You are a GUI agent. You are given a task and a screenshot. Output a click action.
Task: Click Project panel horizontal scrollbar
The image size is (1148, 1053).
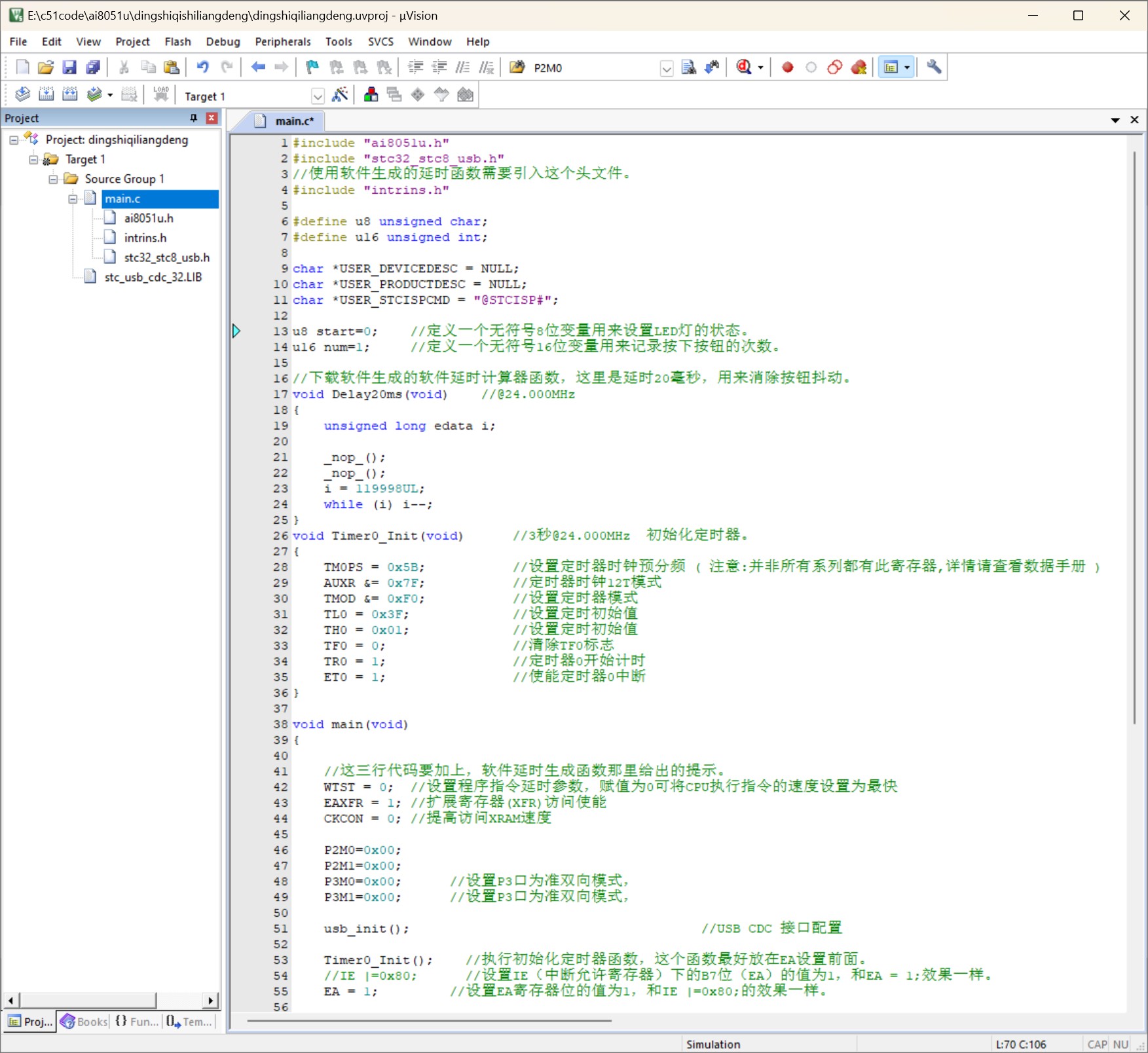coord(111,1000)
